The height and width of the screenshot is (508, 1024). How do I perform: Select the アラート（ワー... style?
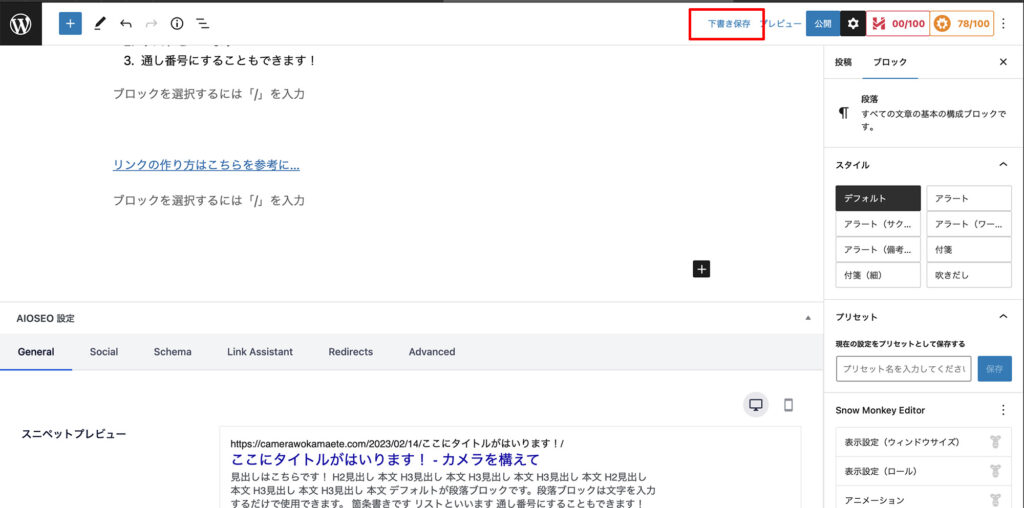pos(969,224)
